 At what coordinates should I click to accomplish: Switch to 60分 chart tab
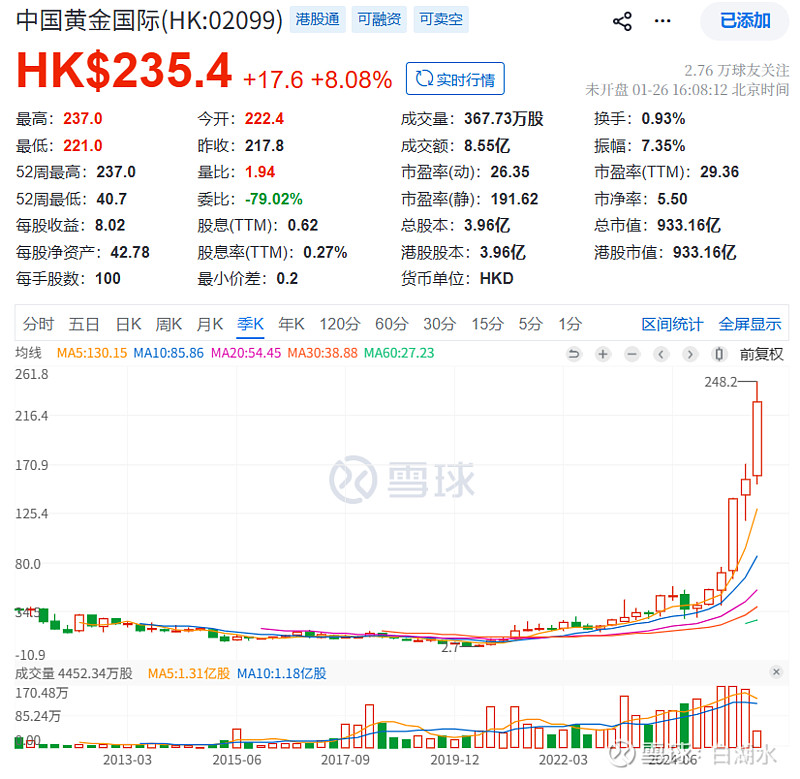coord(392,324)
